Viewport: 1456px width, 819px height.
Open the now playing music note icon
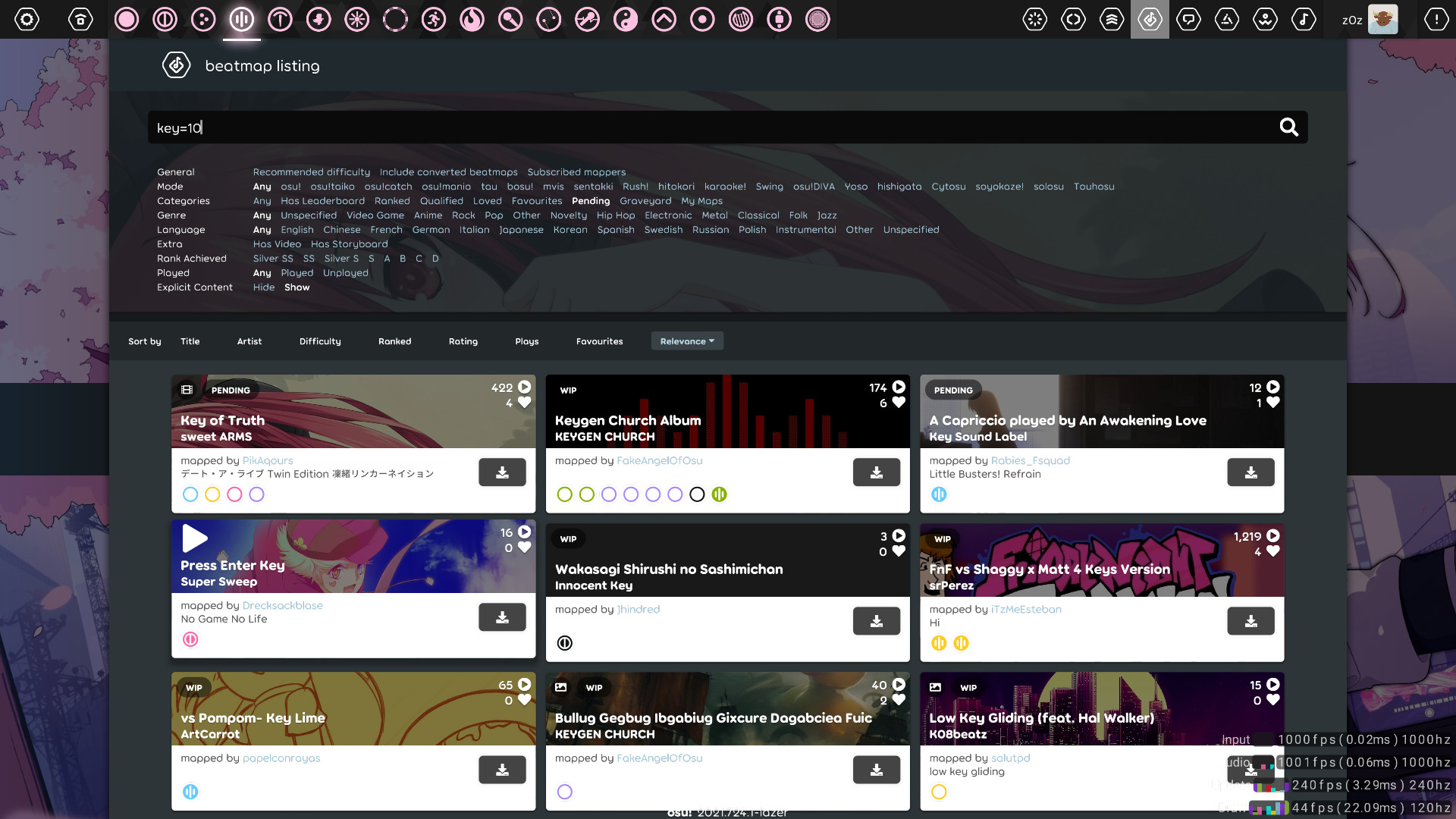tap(1304, 19)
